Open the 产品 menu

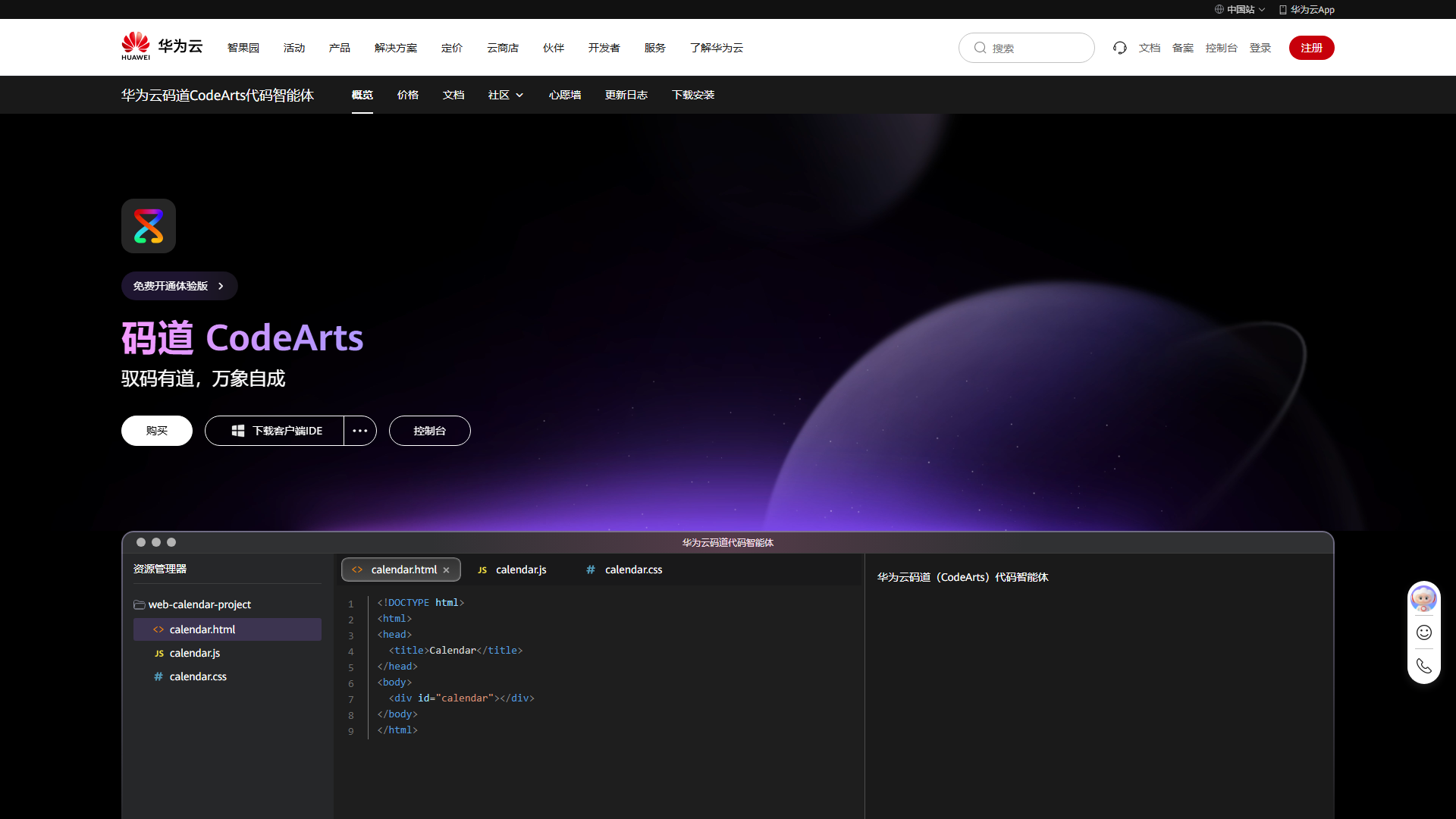click(x=340, y=48)
